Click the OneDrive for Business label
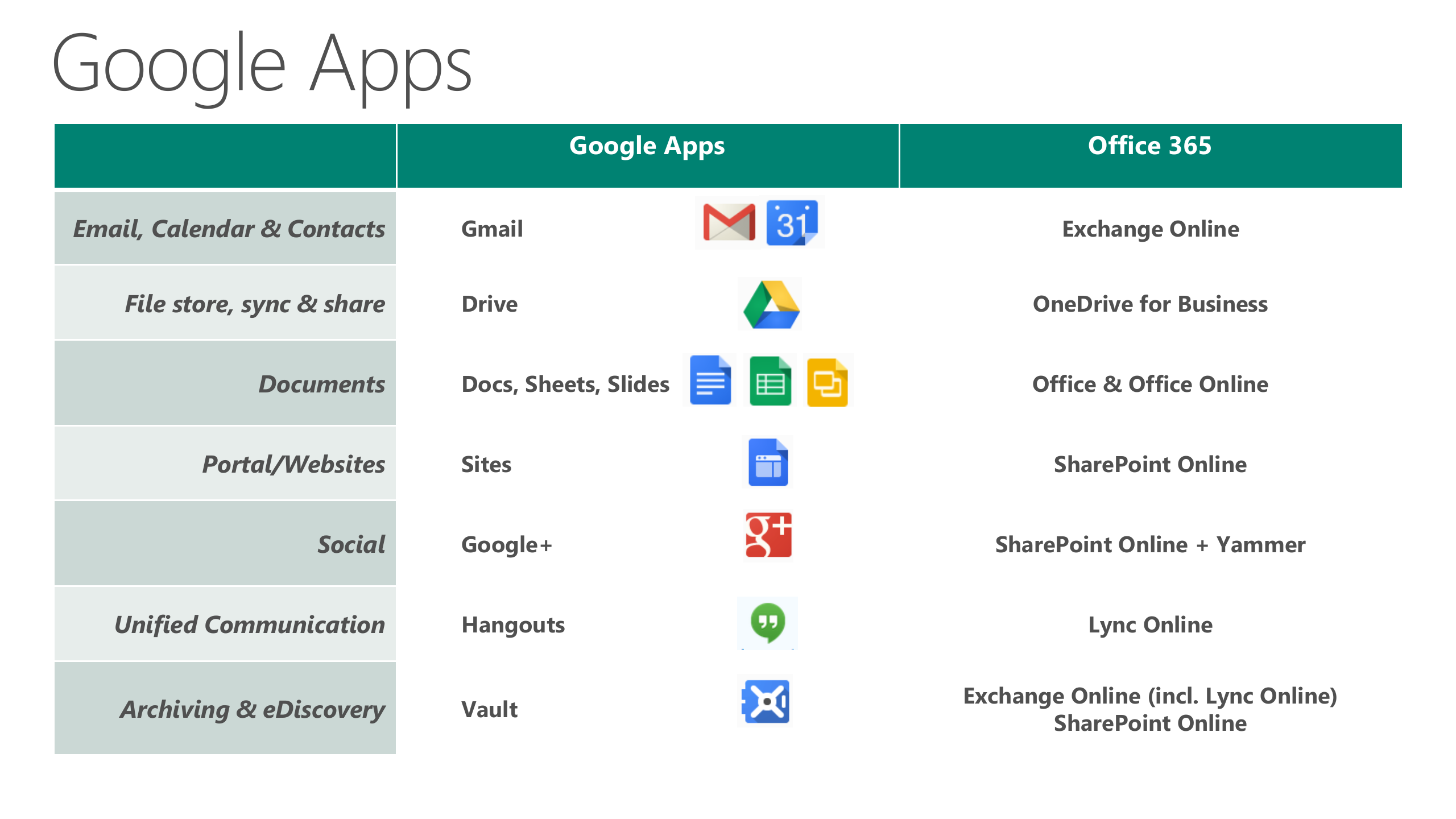The height and width of the screenshot is (819, 1456). click(x=1150, y=304)
